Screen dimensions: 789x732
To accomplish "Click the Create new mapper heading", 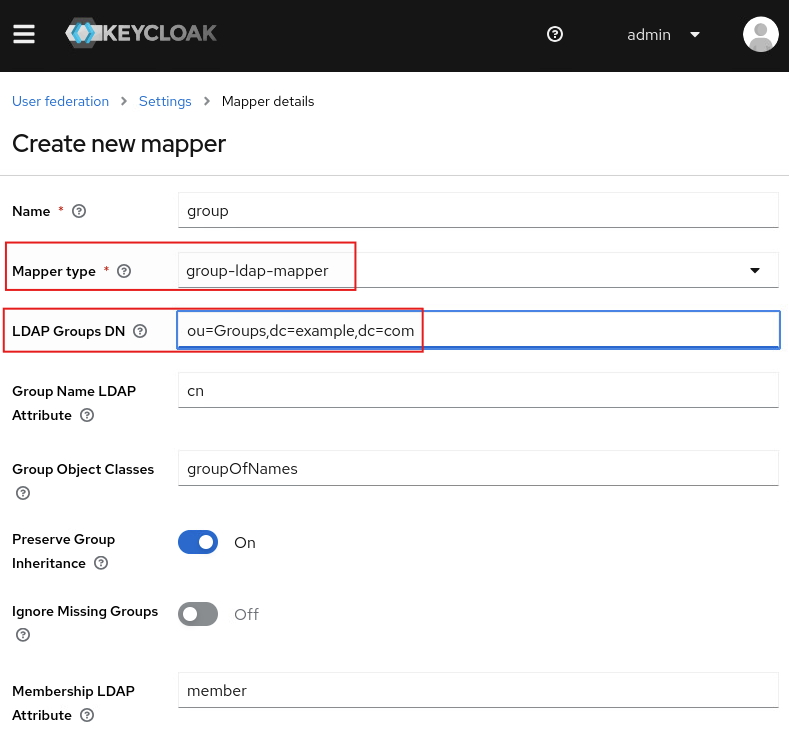I will (119, 144).
